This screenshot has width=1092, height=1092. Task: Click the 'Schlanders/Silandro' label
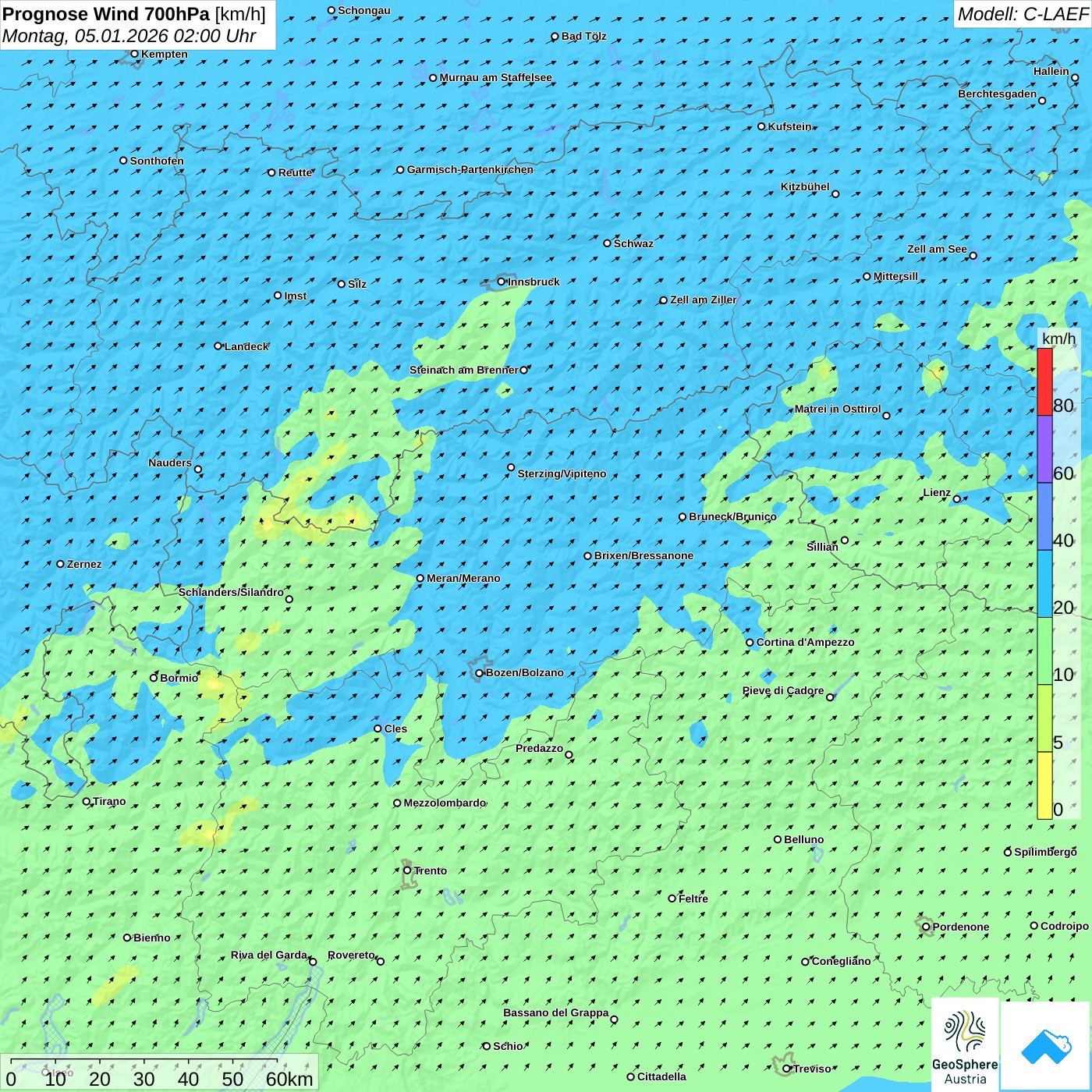[x=231, y=592]
